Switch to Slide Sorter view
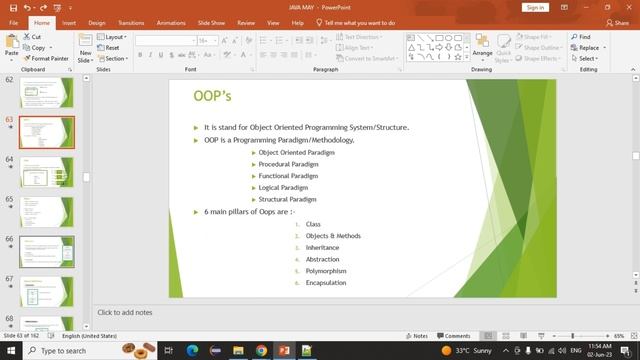 (x=506, y=336)
